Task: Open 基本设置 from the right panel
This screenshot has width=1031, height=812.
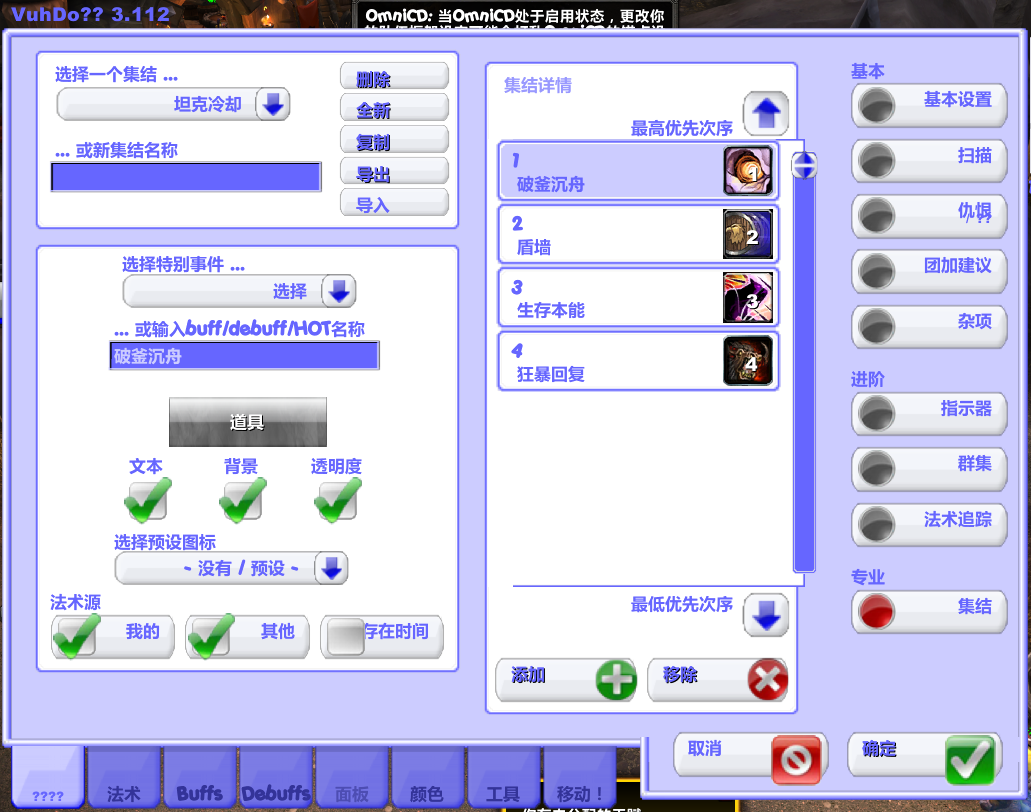Action: (x=929, y=106)
